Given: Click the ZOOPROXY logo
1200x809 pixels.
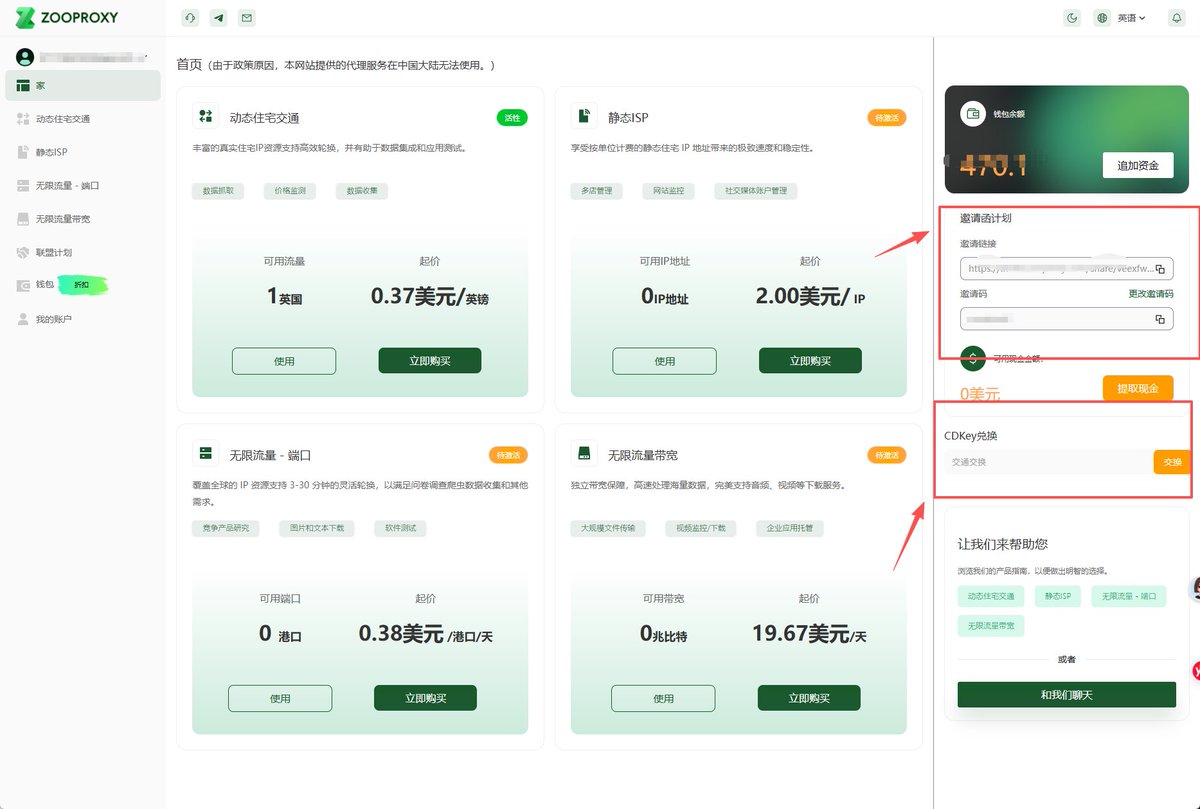Looking at the screenshot, I should click(67, 17).
